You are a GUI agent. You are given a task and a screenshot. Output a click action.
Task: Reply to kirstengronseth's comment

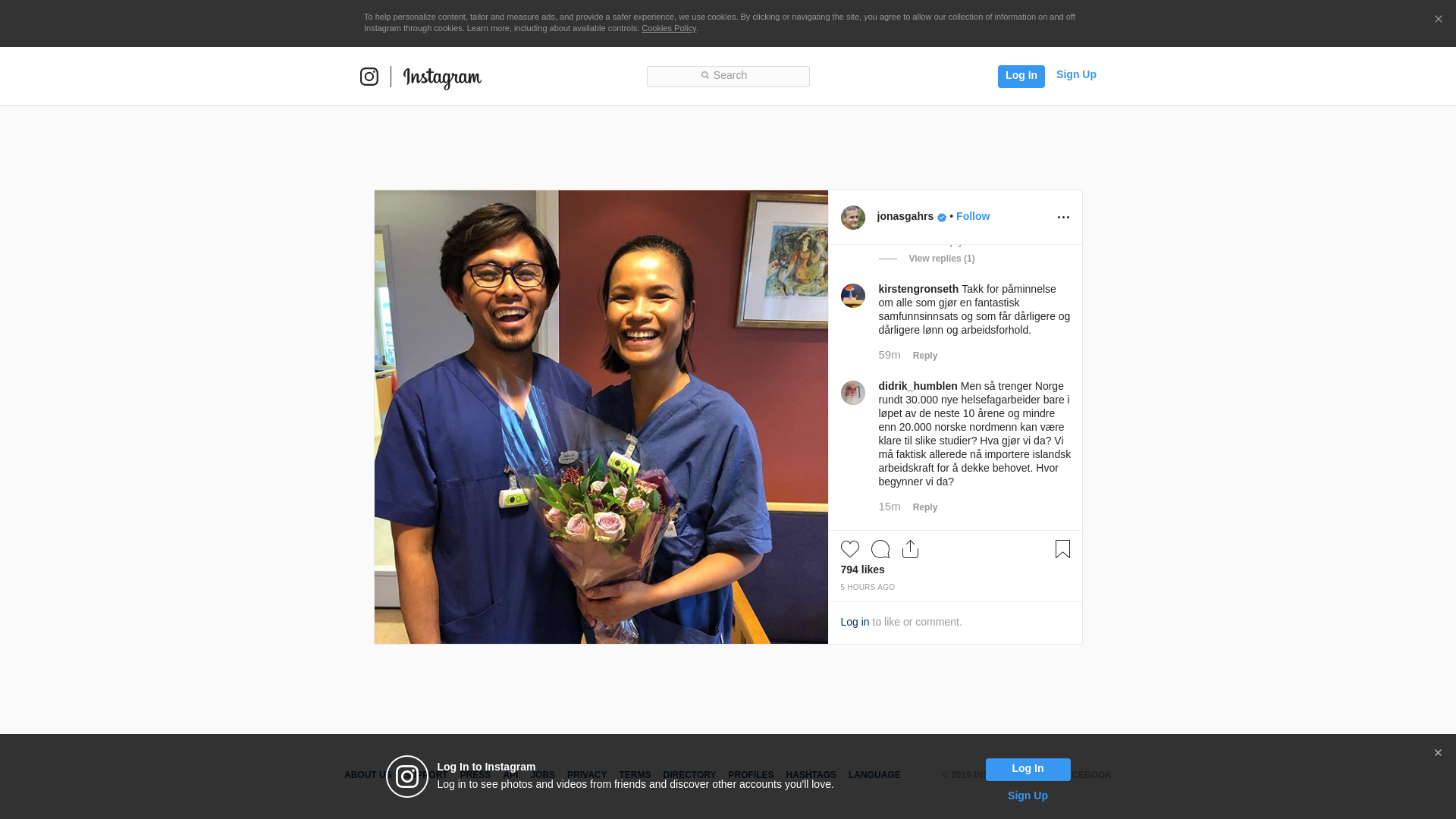[924, 356]
